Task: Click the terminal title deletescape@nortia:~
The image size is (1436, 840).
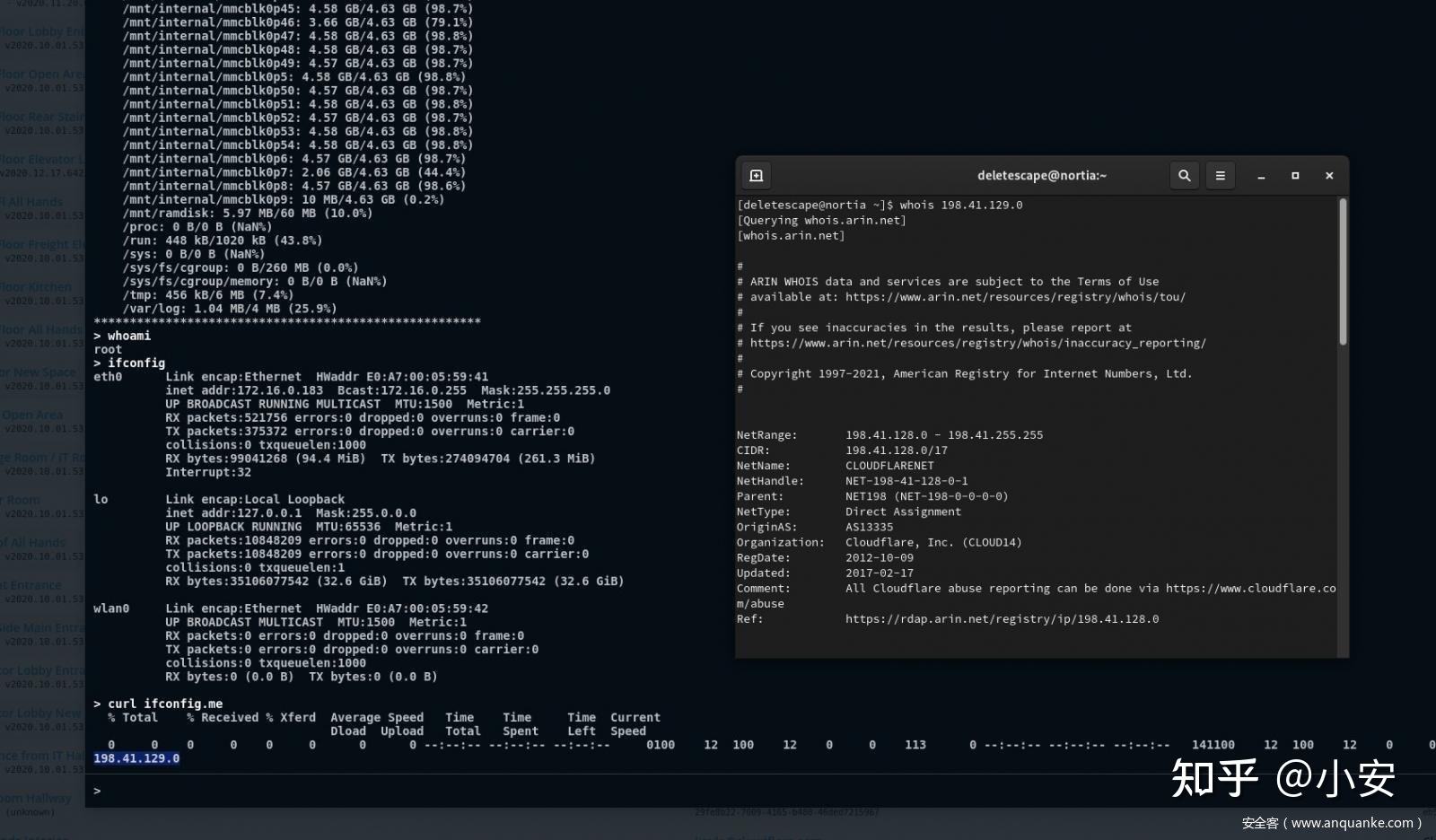Action: coord(1042,176)
